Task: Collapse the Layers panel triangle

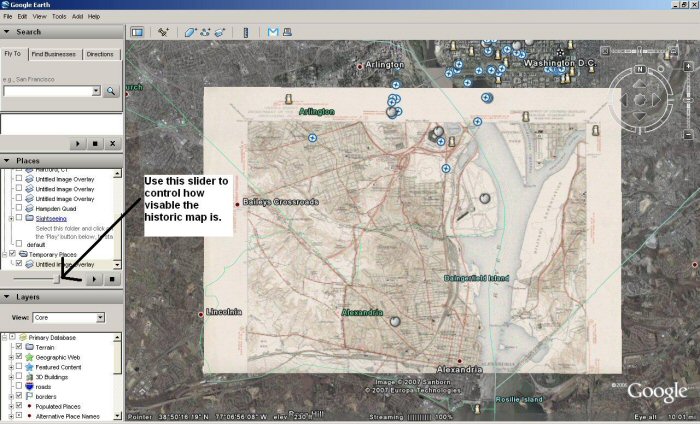Action: click(7, 297)
